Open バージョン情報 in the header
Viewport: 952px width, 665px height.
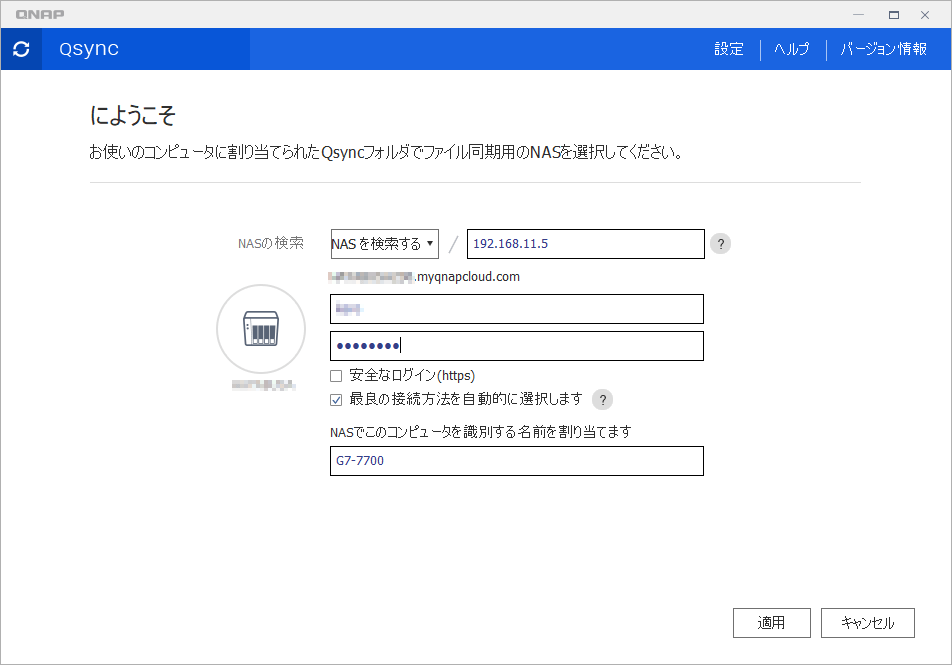click(x=883, y=49)
